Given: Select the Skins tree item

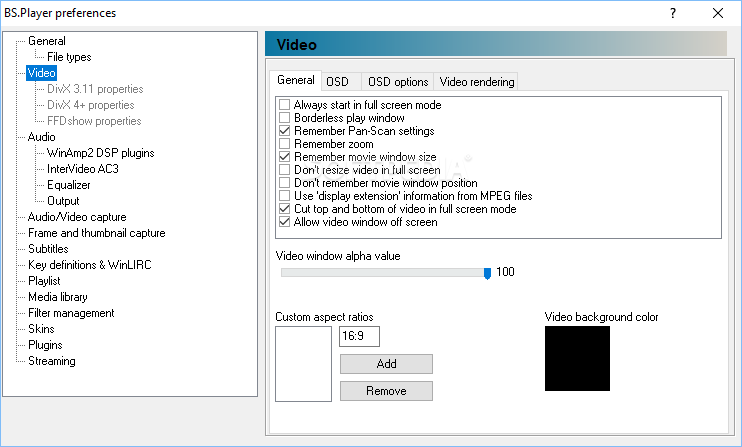Looking at the screenshot, I should click(x=41, y=329).
